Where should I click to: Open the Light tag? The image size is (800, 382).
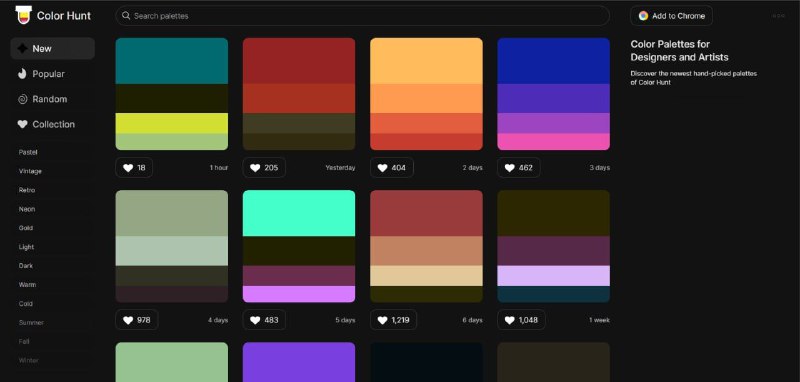(27, 247)
